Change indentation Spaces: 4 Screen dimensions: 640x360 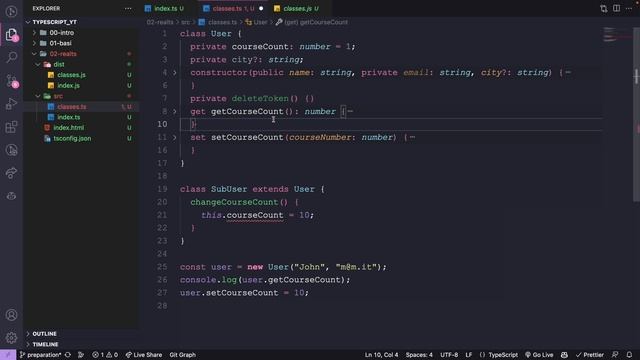419,355
